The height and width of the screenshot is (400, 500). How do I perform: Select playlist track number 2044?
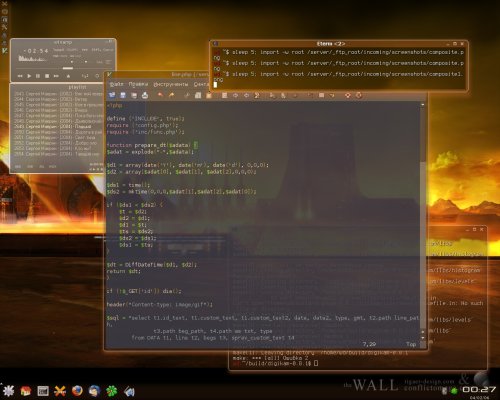(x=58, y=99)
